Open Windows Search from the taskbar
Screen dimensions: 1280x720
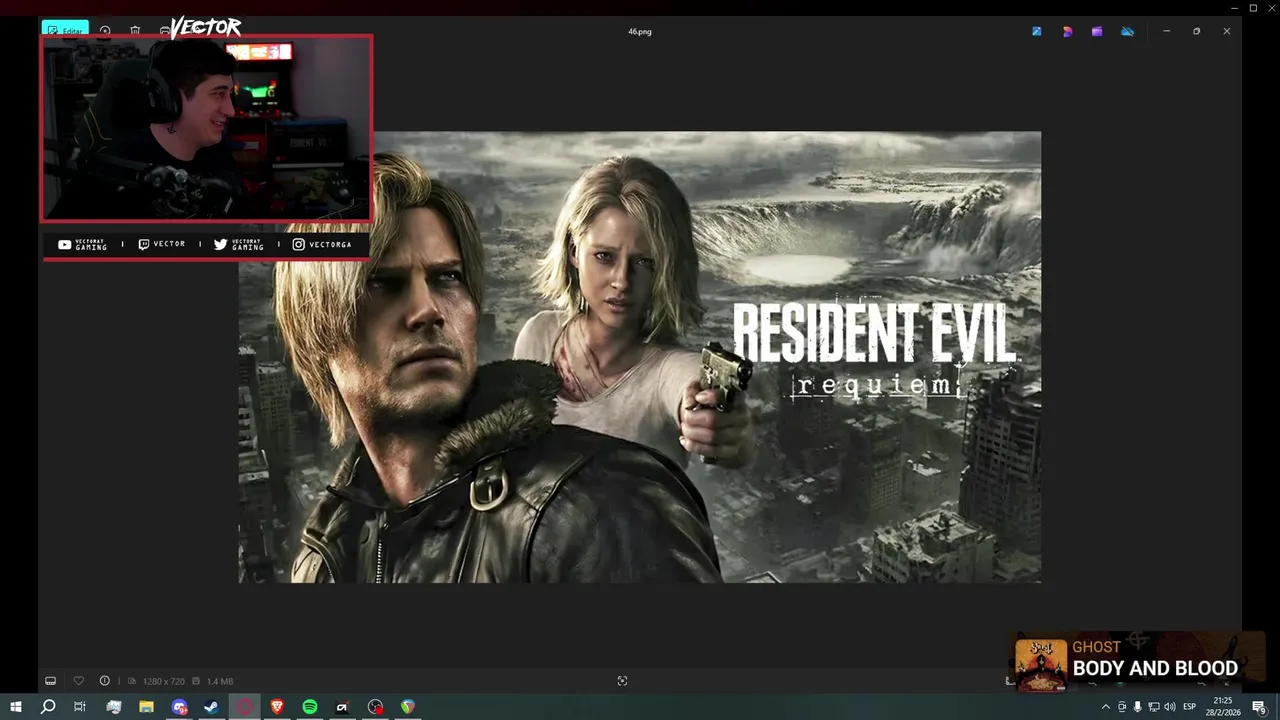coord(48,707)
